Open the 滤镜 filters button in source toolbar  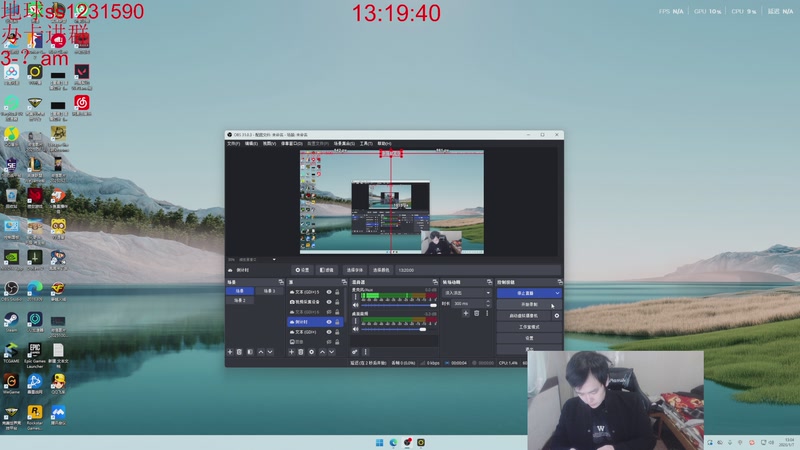327,270
